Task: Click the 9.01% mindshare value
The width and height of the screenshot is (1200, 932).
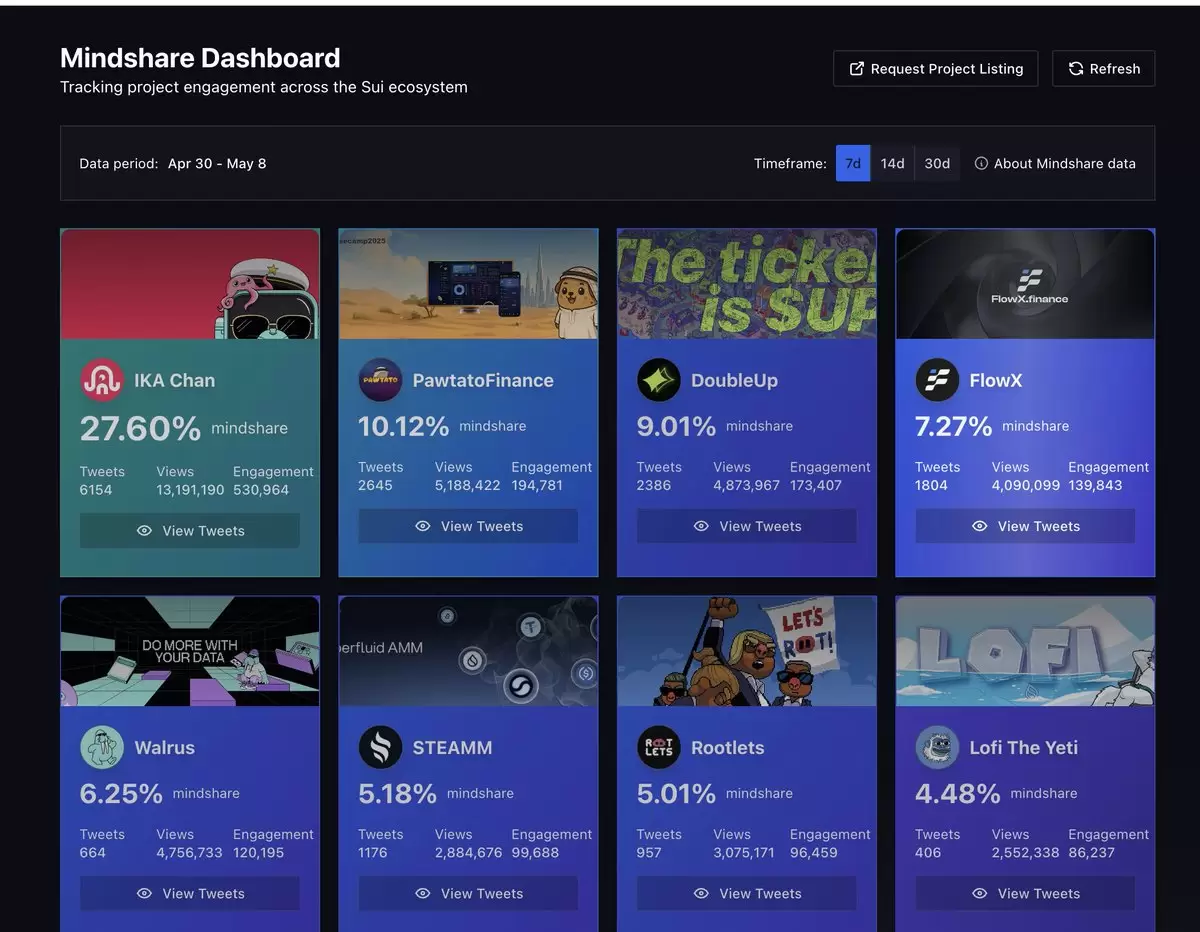Action: [x=676, y=426]
